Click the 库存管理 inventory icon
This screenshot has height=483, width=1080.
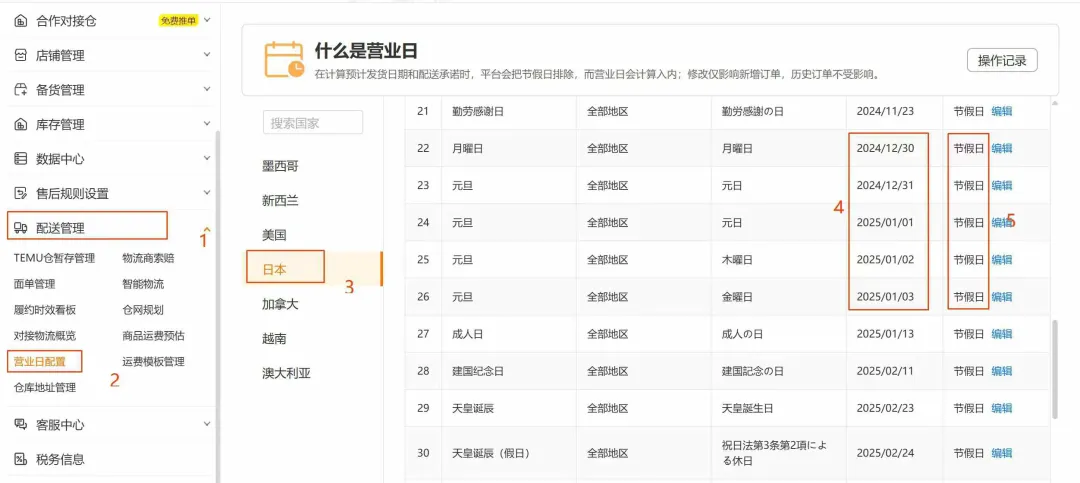pyautogui.click(x=21, y=124)
